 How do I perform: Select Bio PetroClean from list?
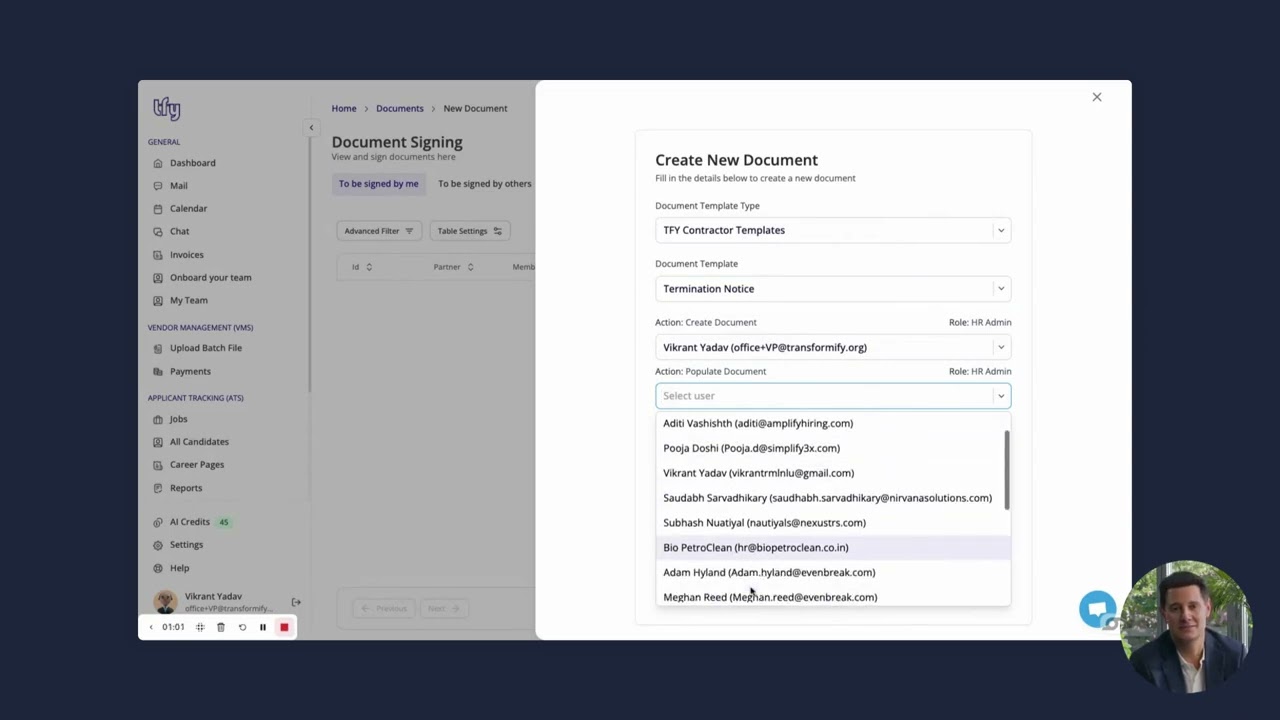click(x=833, y=548)
